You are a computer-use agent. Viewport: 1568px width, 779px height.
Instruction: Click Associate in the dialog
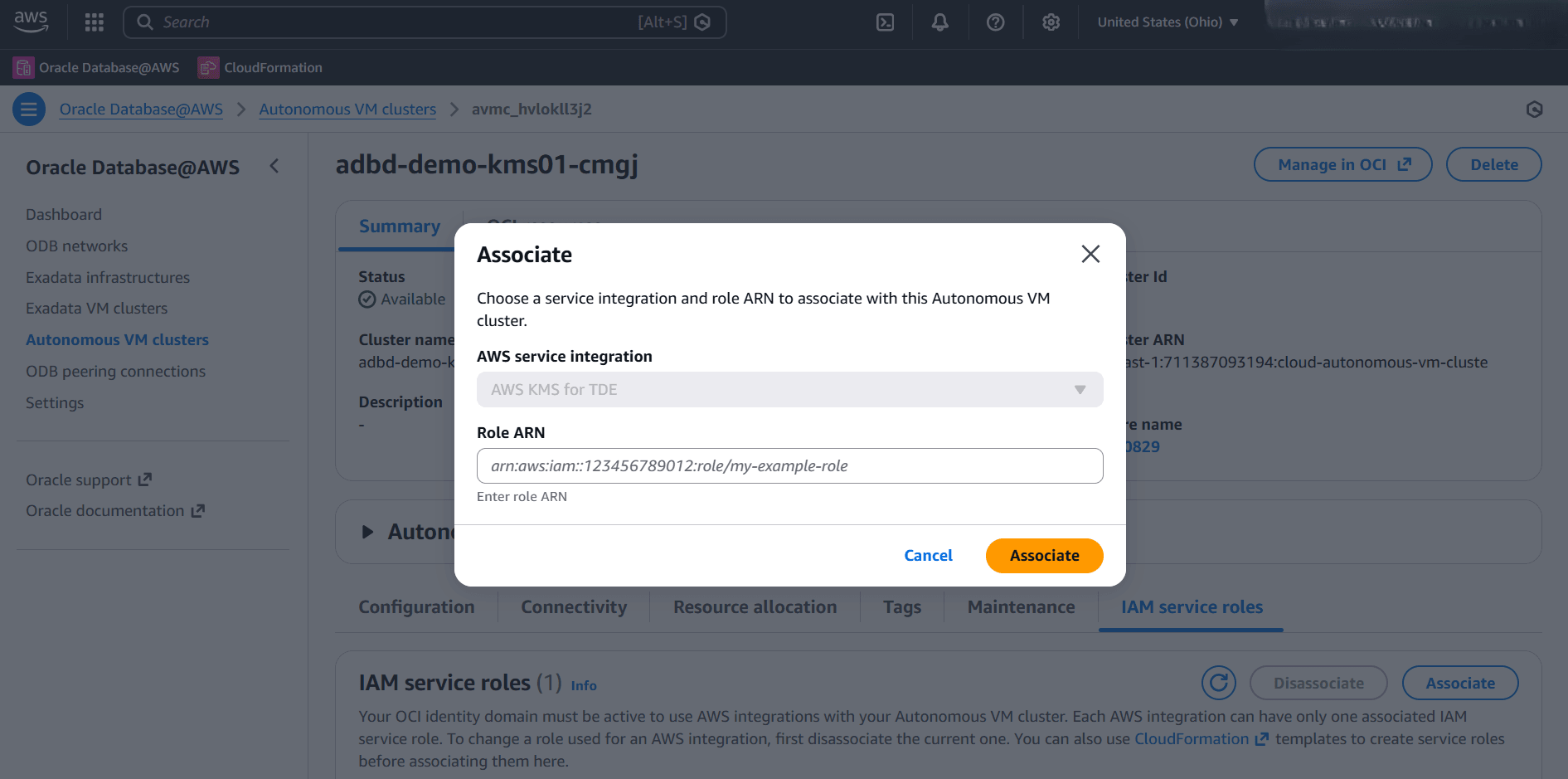(x=1044, y=555)
